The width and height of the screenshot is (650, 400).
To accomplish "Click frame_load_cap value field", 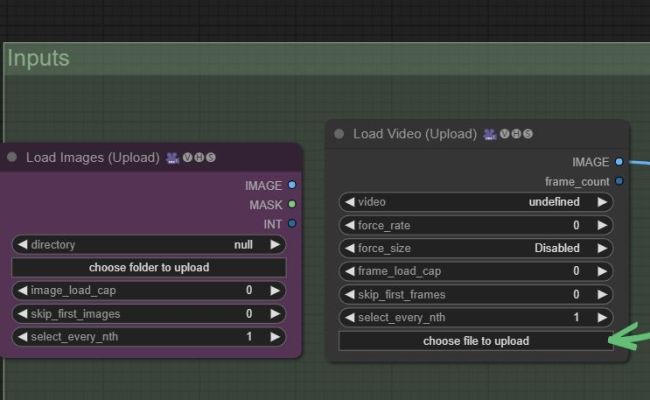I will pyautogui.click(x=475, y=271).
